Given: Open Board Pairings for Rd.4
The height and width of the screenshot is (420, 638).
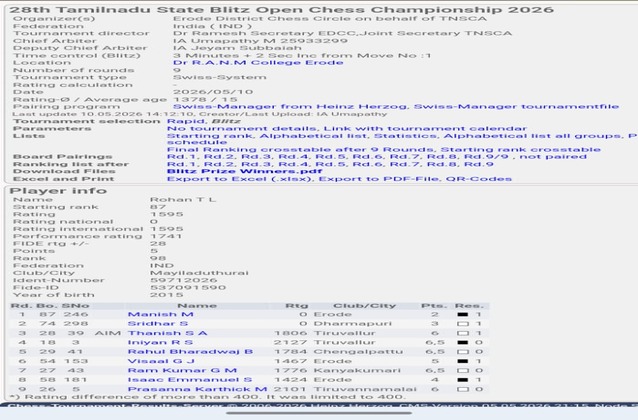Looking at the screenshot, I should click(294, 157).
